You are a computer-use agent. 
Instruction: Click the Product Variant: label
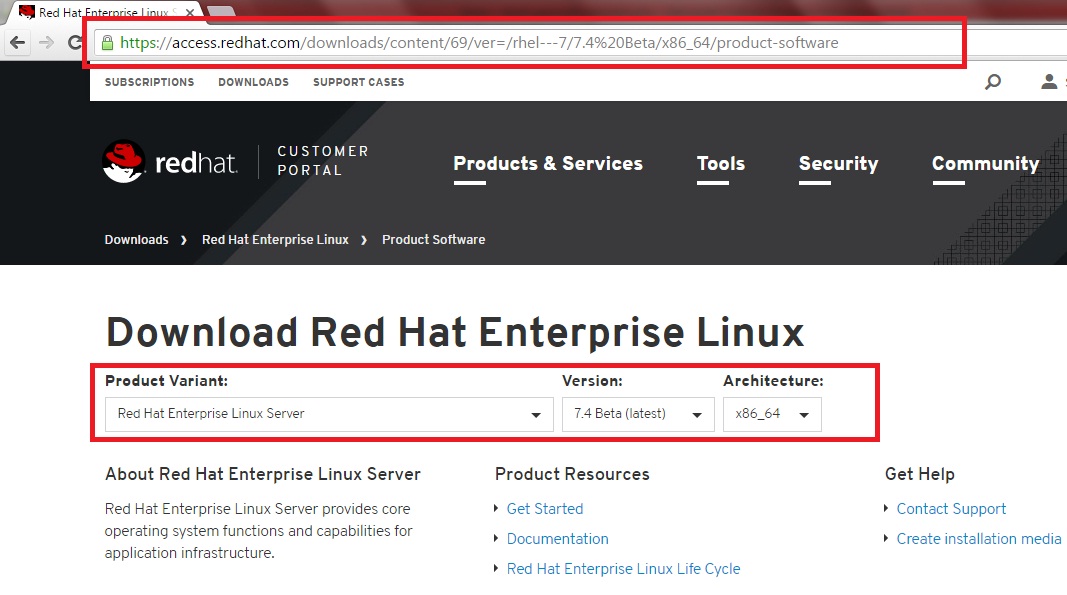(166, 381)
